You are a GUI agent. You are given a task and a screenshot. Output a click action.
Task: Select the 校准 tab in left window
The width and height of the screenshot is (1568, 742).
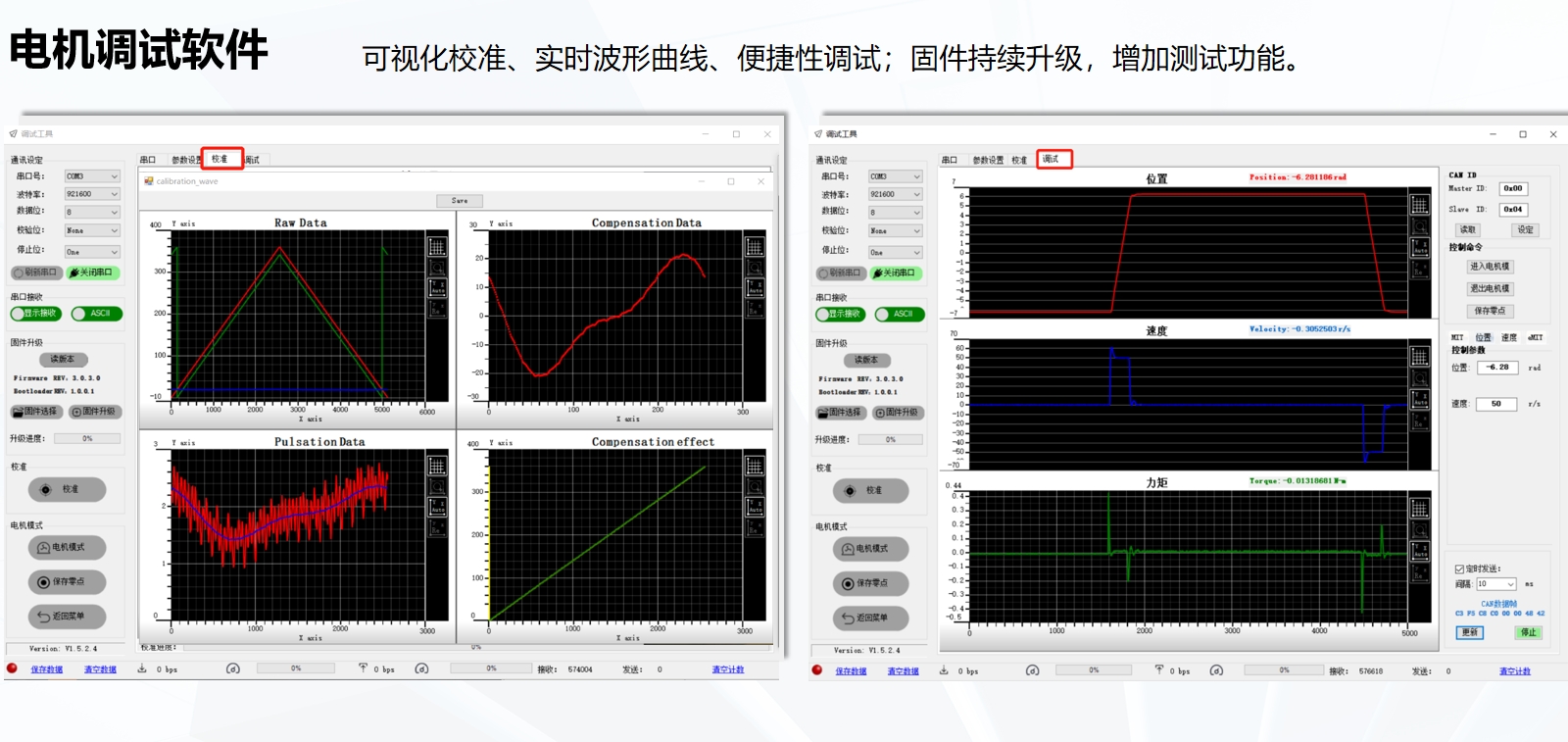coord(221,159)
